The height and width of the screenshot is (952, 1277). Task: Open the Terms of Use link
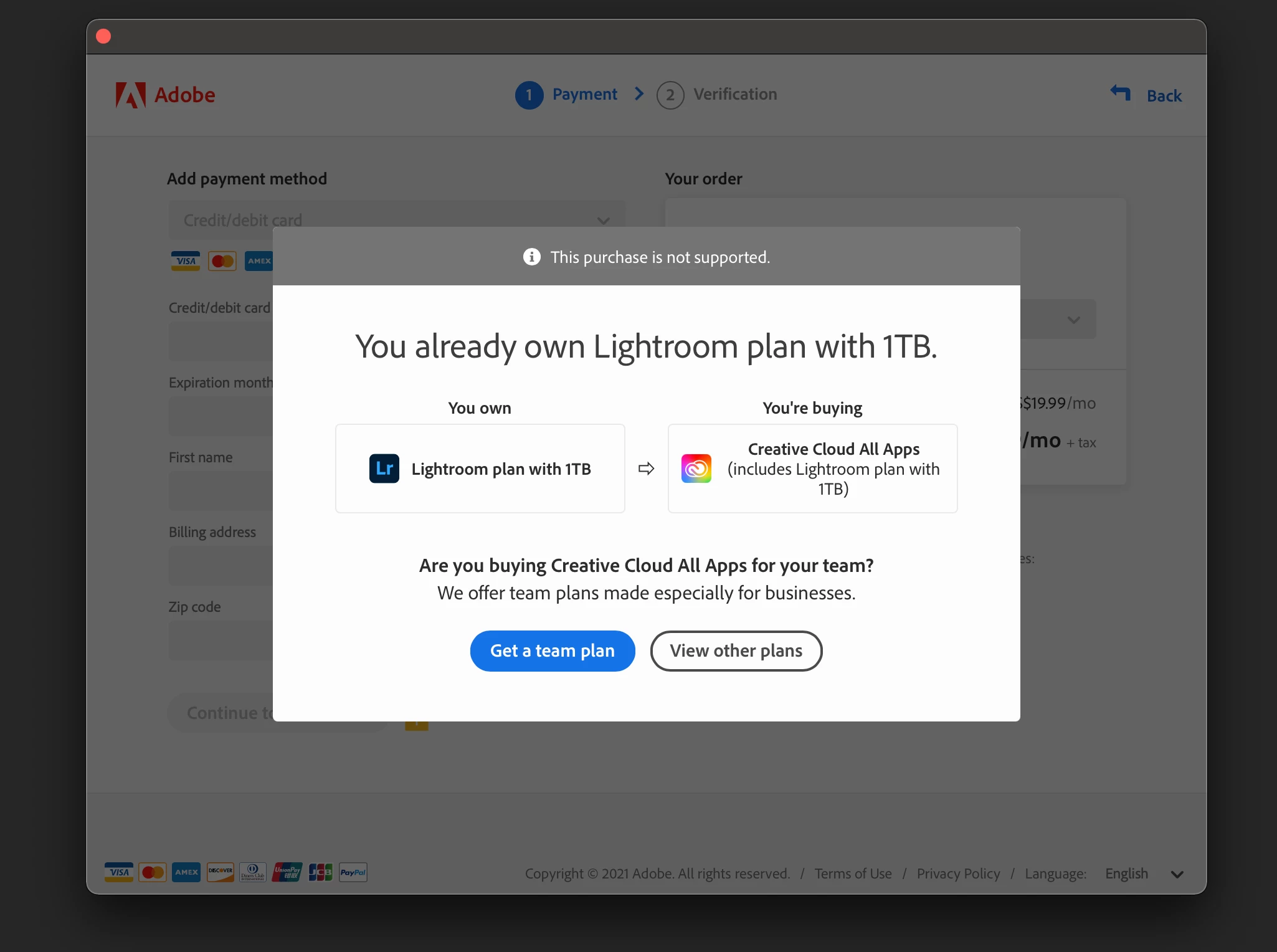coord(853,873)
